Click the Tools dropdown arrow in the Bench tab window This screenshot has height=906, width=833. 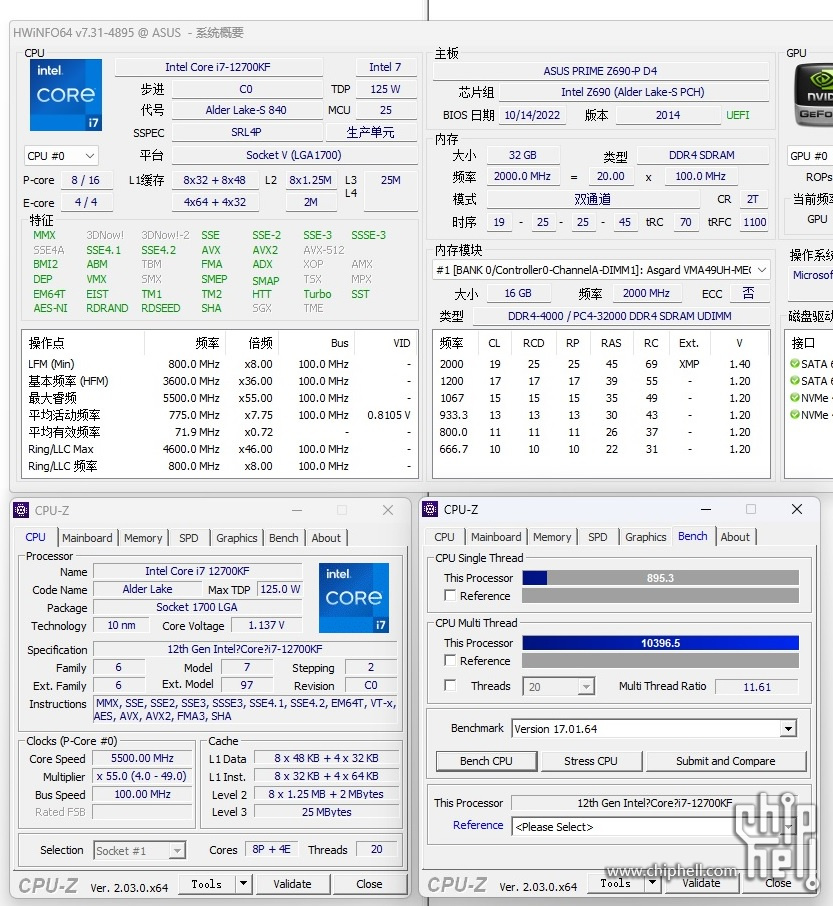coord(652,882)
